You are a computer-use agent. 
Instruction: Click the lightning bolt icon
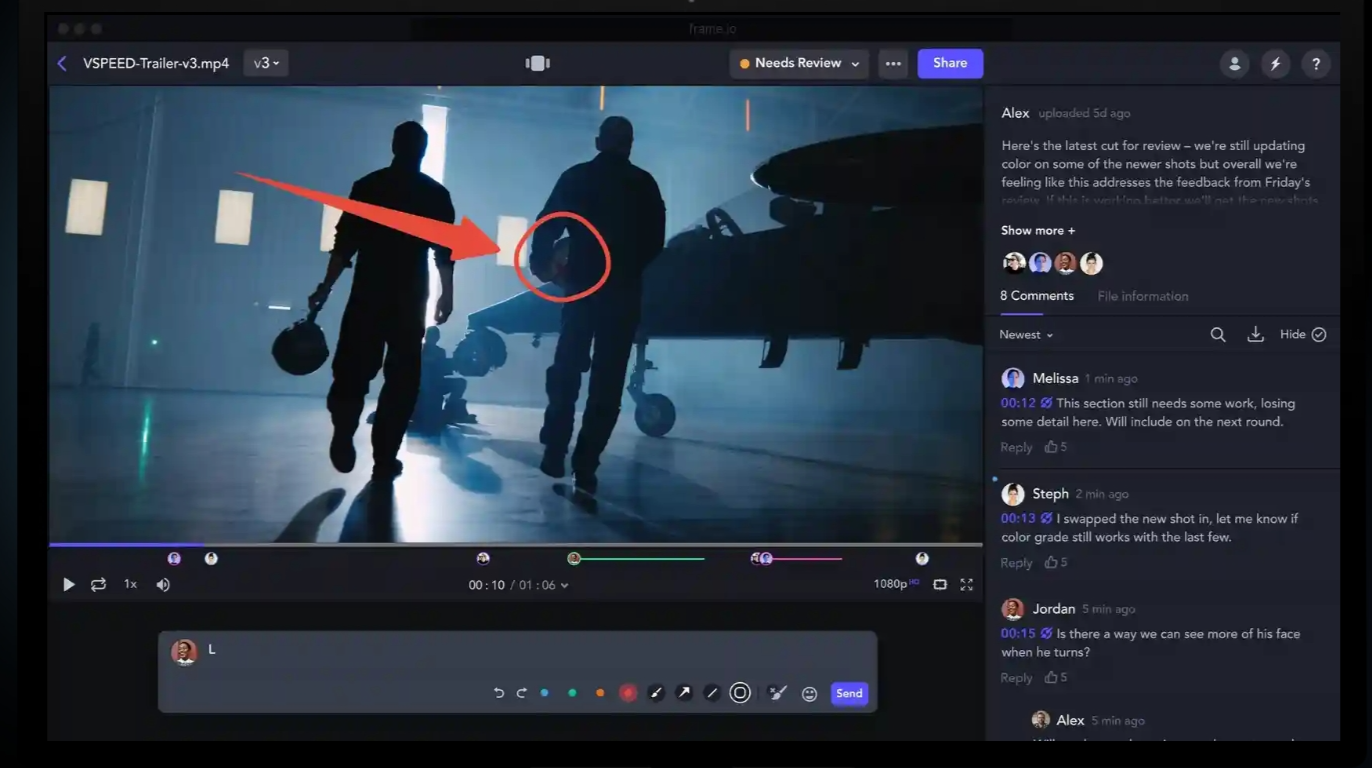(1275, 63)
